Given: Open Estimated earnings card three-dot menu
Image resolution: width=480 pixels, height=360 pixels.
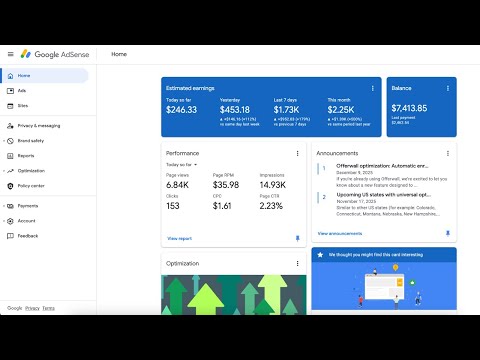Looking at the screenshot, I should point(373,88).
